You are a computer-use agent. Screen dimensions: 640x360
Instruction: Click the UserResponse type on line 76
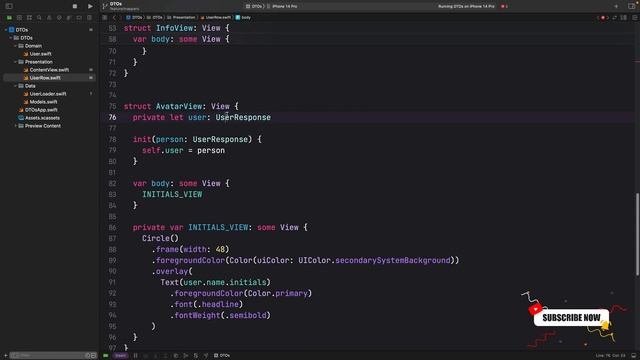[243, 117]
